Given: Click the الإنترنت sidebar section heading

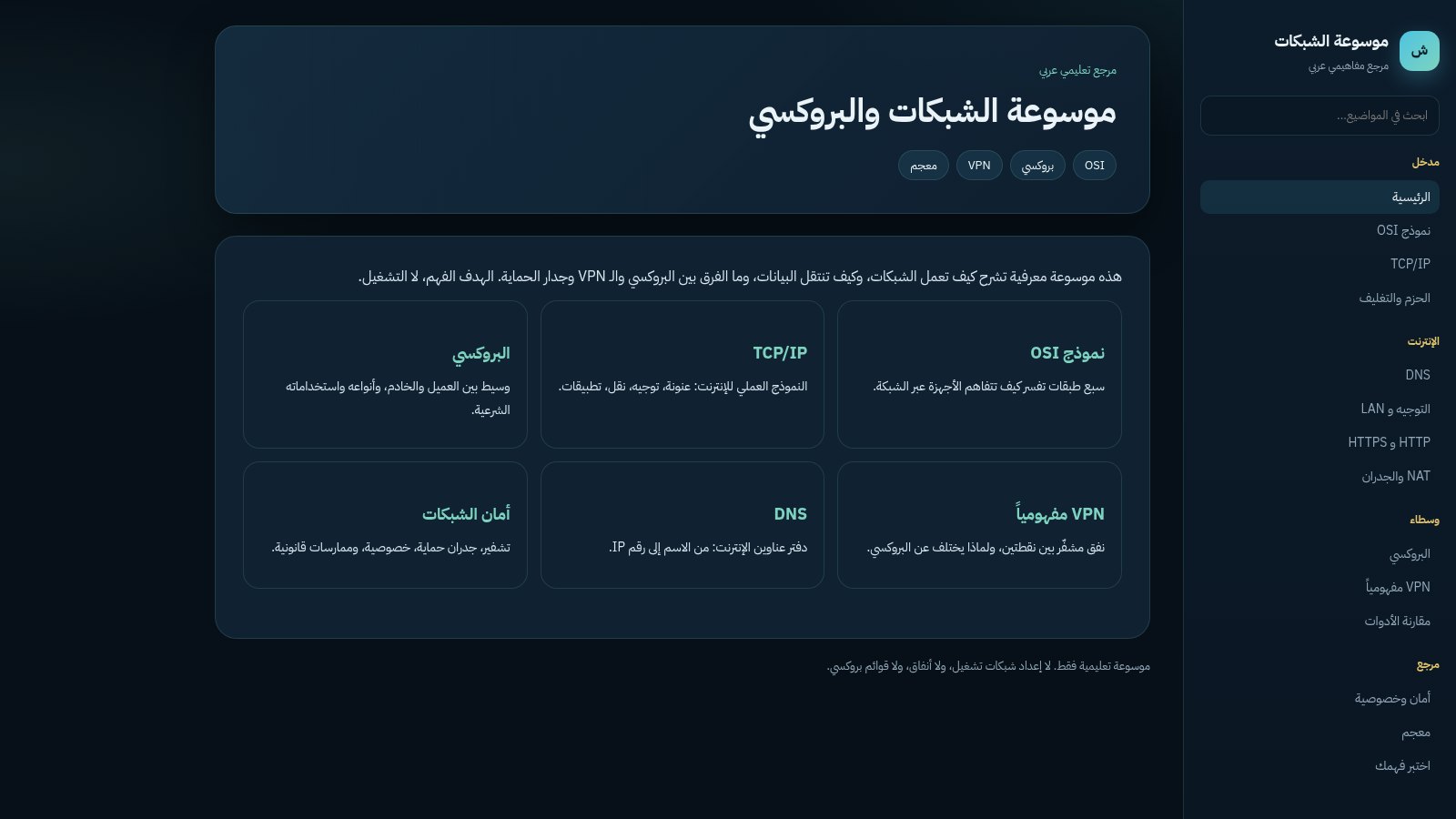Looking at the screenshot, I should tap(1423, 342).
